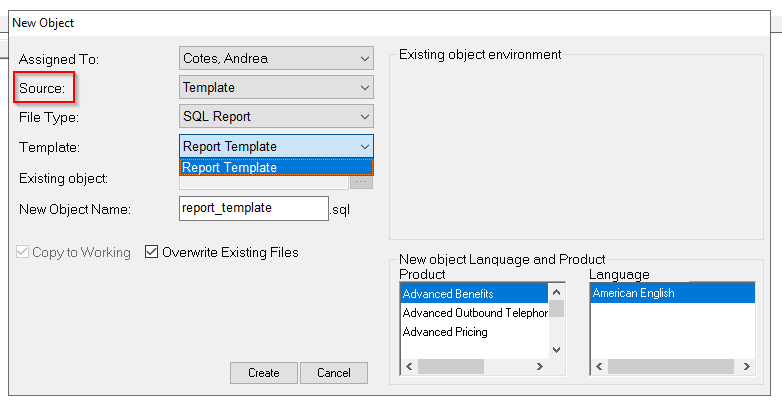Collapse the Template combo box arrow

pos(363,146)
